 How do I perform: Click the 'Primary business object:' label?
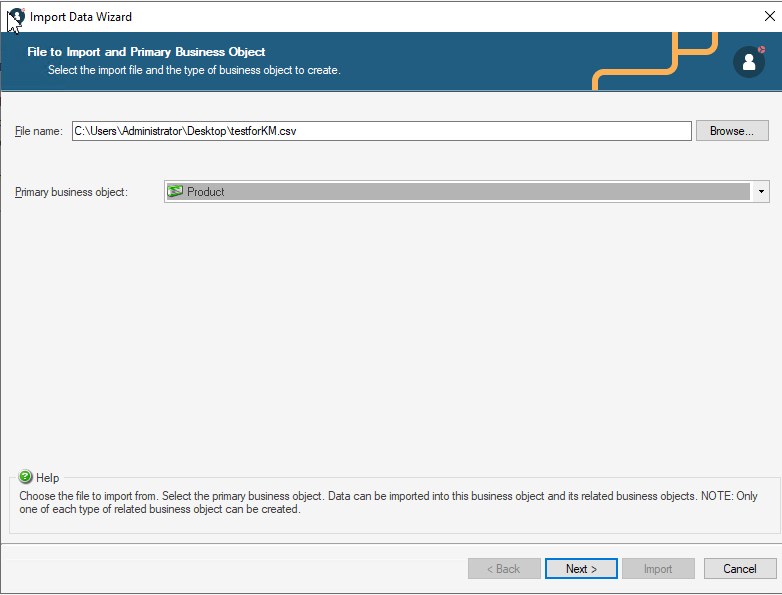(72, 192)
